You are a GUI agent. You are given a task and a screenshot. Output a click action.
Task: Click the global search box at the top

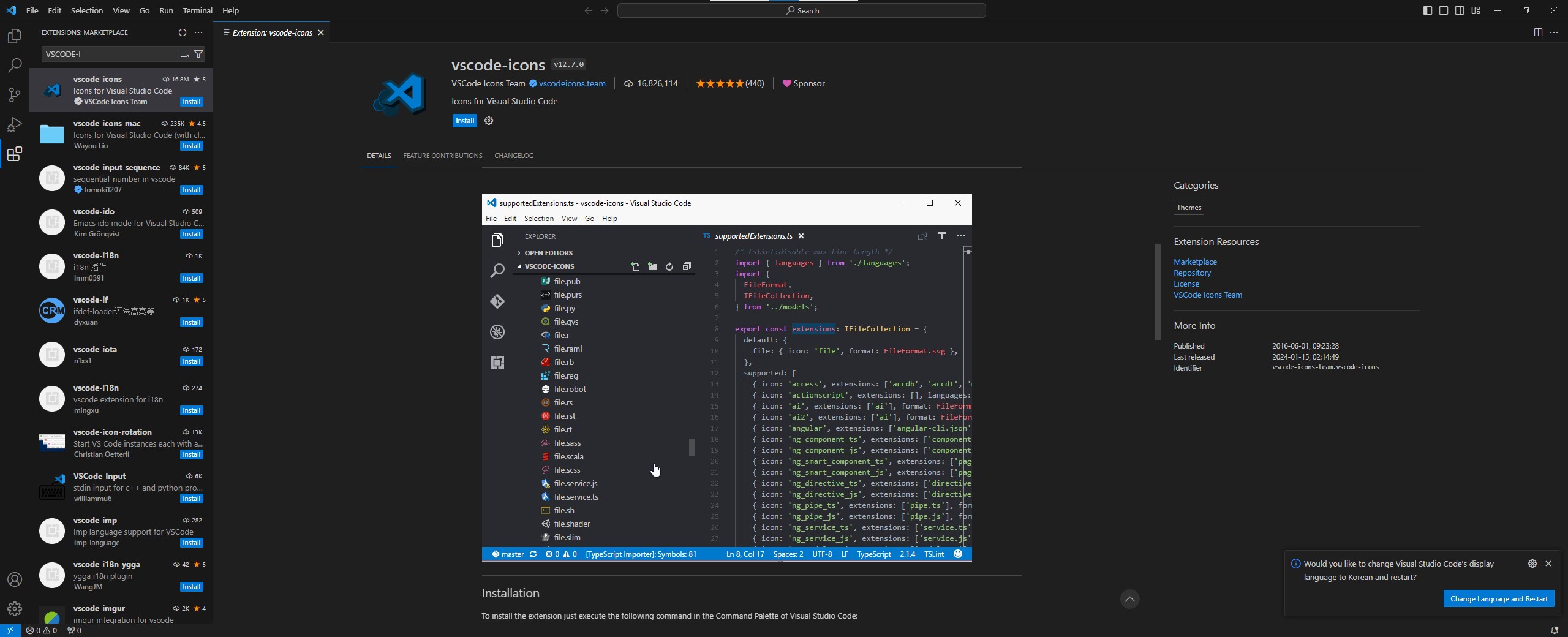coord(801,10)
